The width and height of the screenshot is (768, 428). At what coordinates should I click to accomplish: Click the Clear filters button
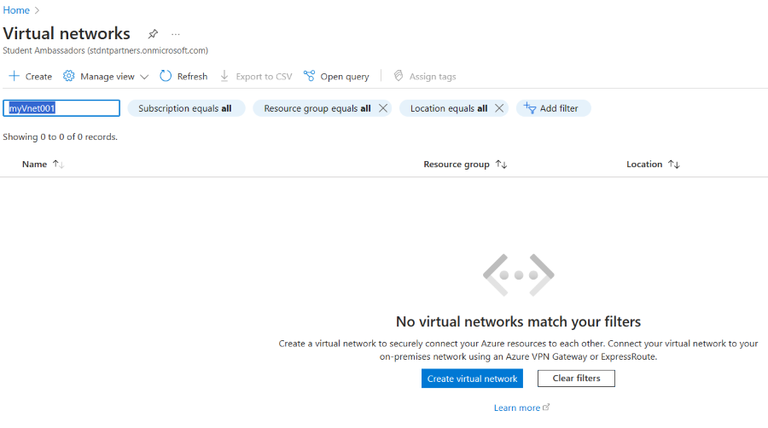576,378
